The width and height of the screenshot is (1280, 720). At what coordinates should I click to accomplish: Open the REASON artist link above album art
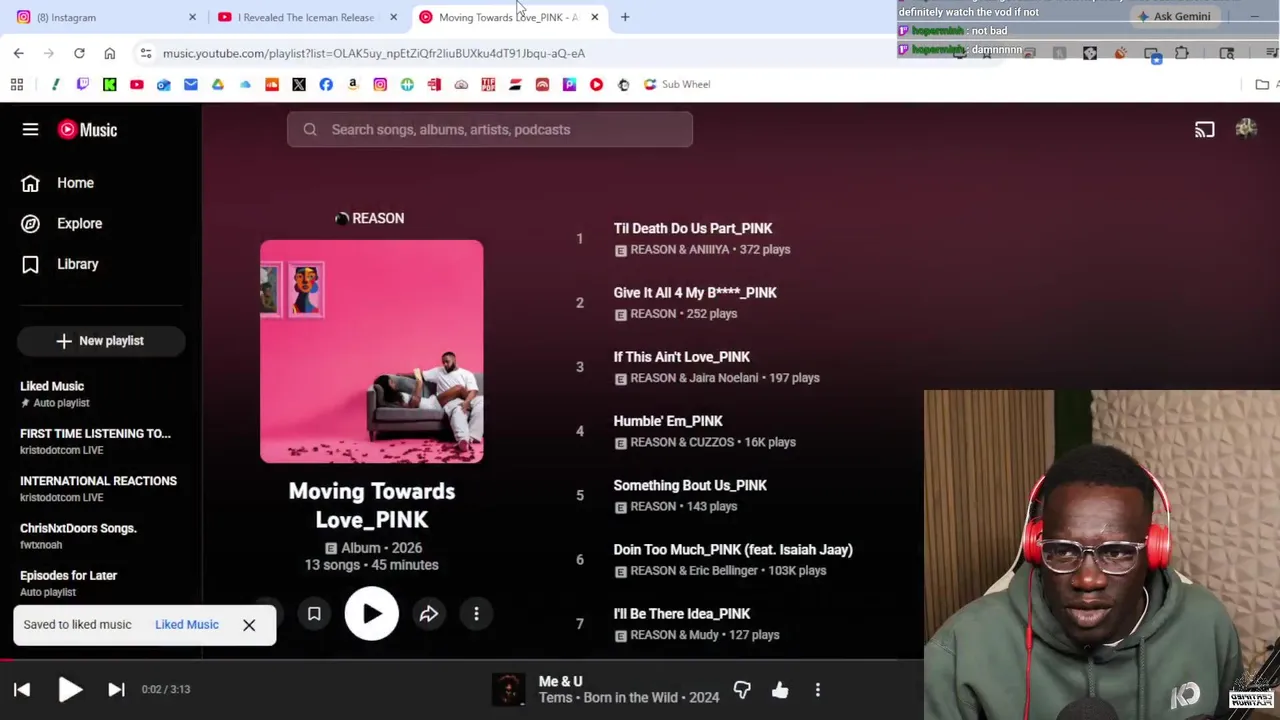[x=370, y=218]
